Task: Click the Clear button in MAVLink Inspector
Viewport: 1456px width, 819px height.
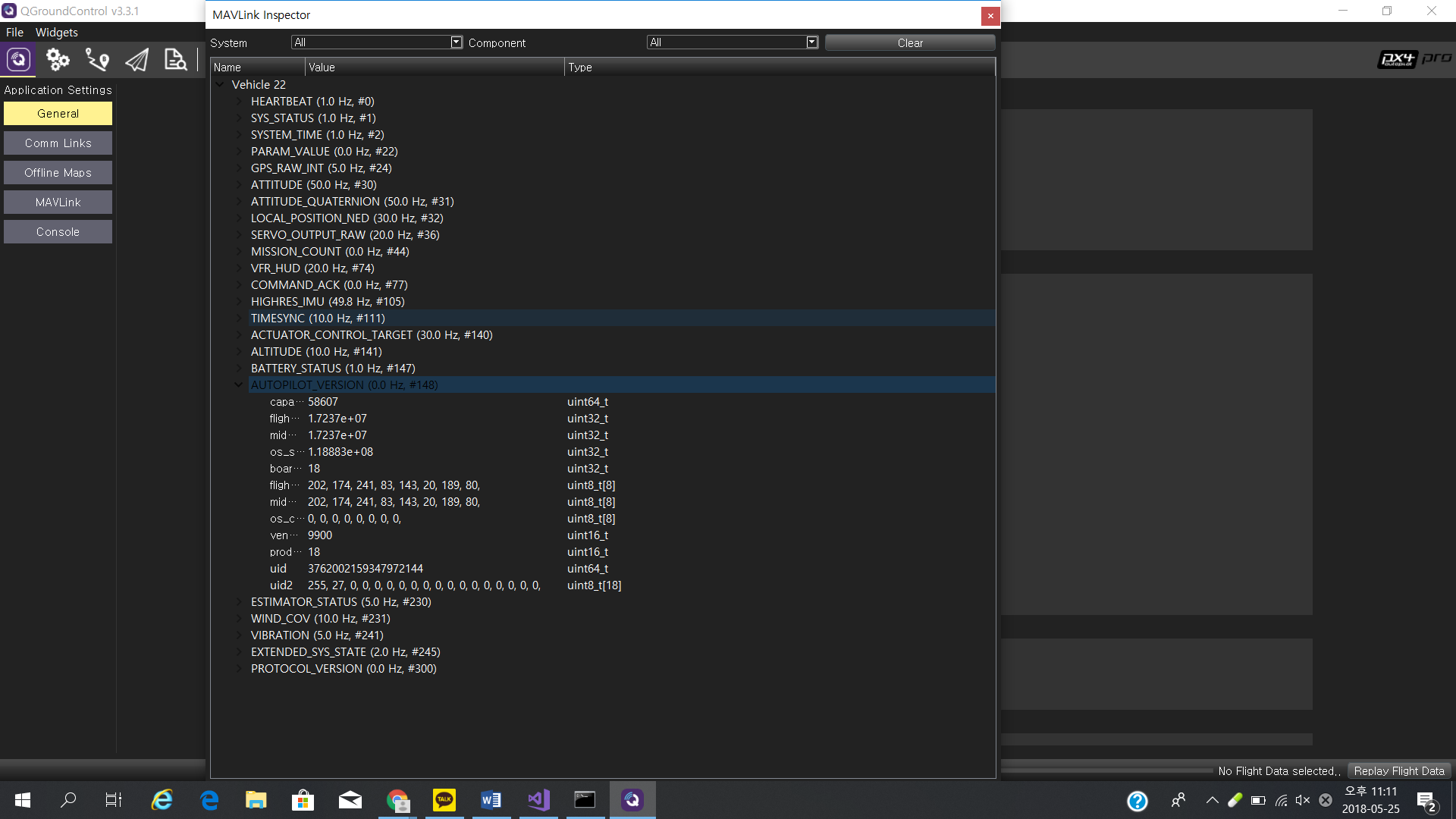Action: (x=910, y=43)
